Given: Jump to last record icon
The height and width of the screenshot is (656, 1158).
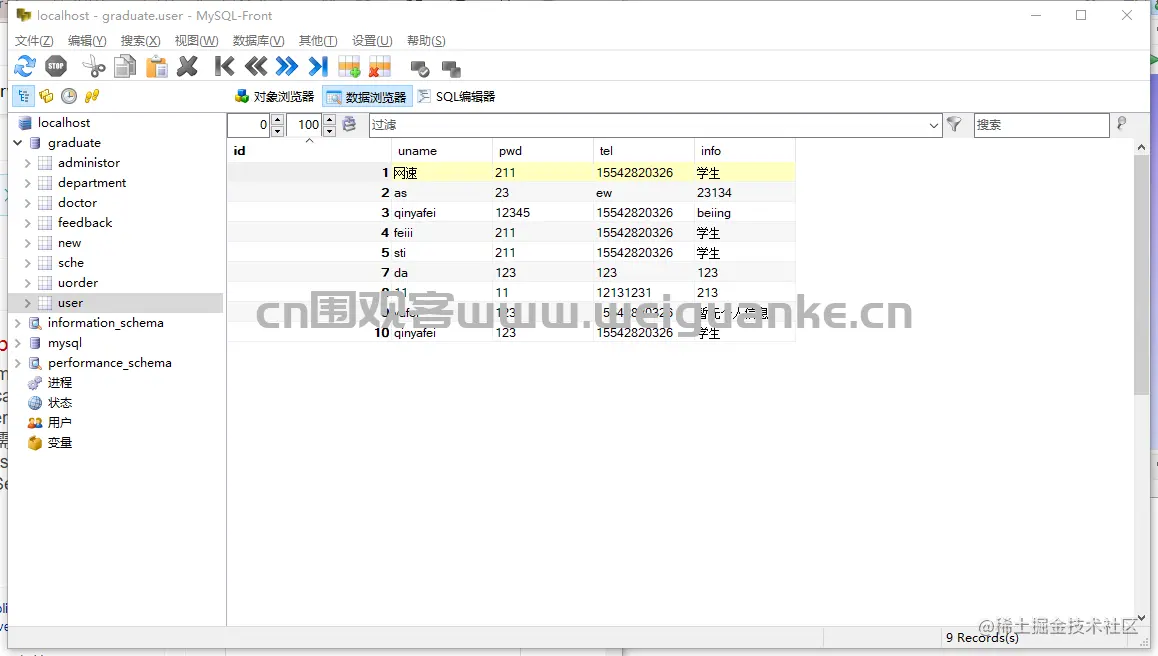Looking at the screenshot, I should (318, 66).
